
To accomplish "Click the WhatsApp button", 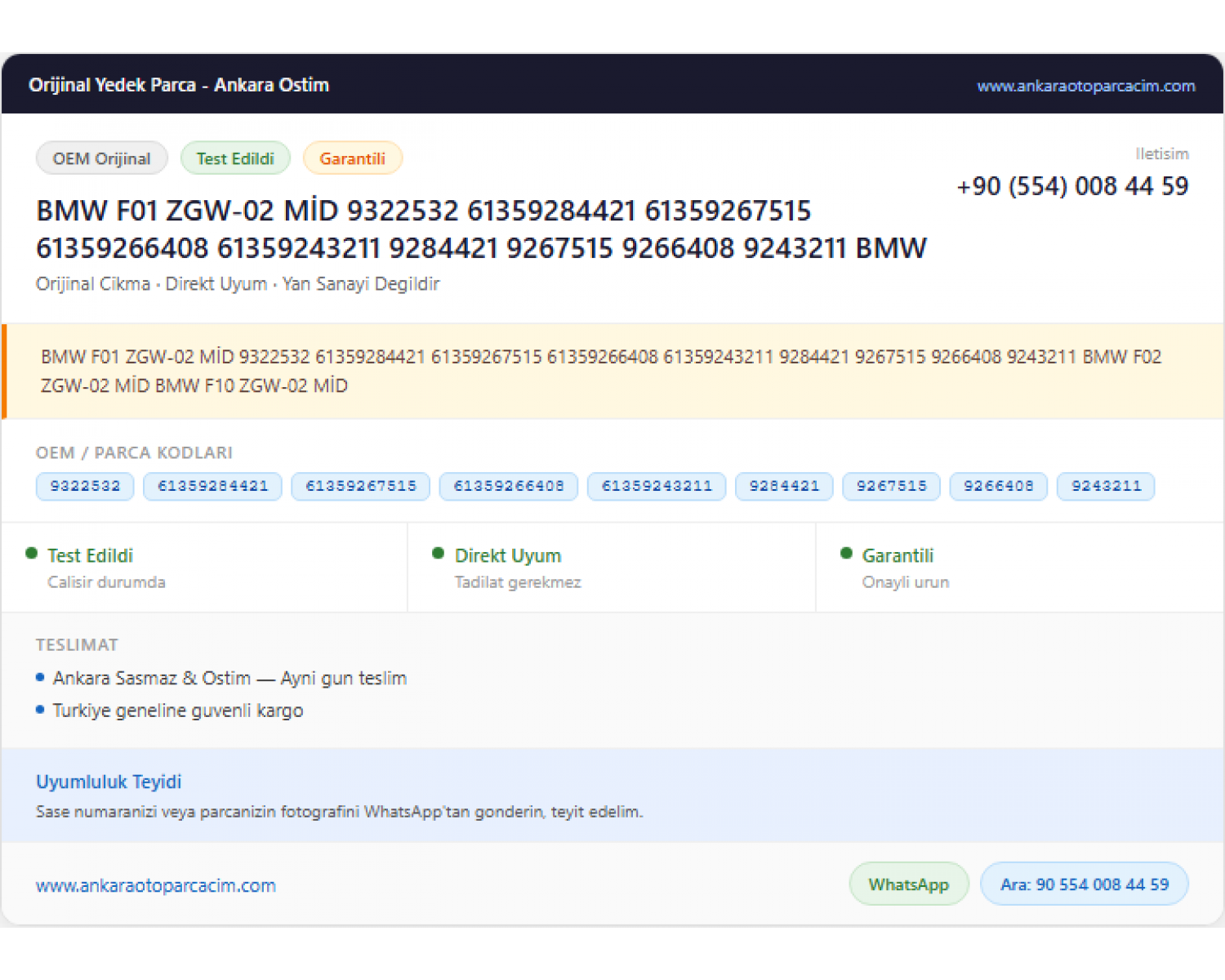I will [909, 884].
